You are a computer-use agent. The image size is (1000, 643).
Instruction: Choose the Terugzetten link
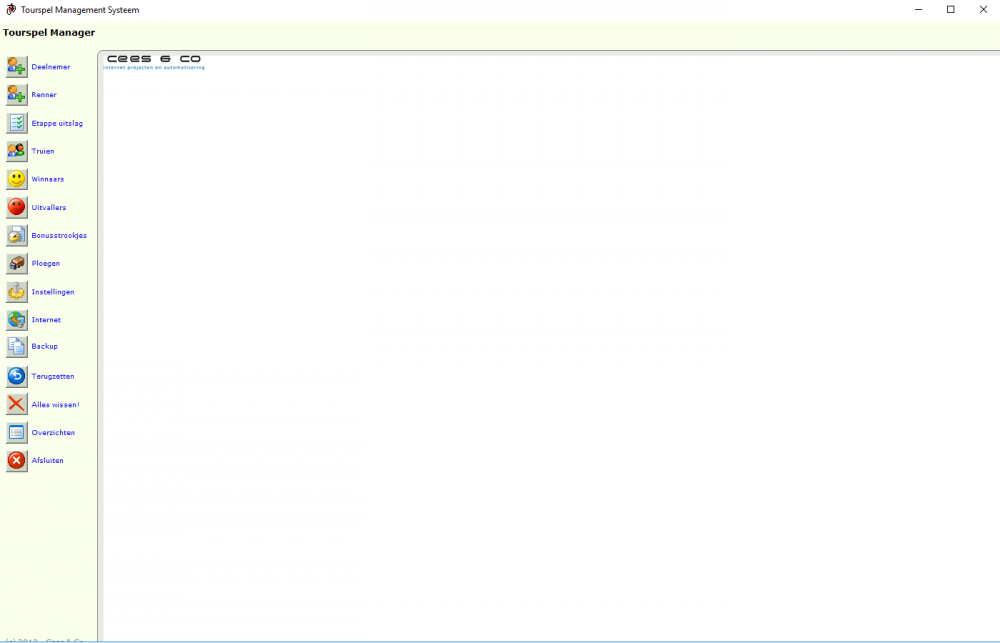pyautogui.click(x=53, y=376)
